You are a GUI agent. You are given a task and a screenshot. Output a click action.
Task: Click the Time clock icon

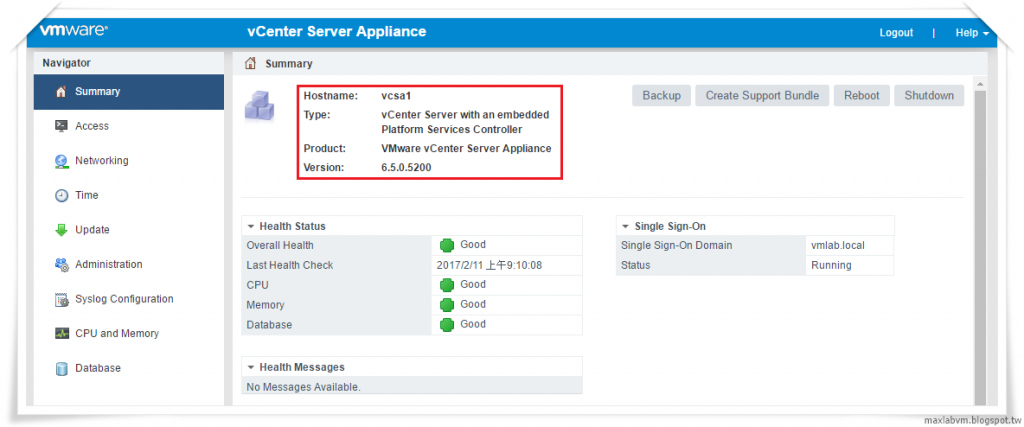[x=61, y=195]
